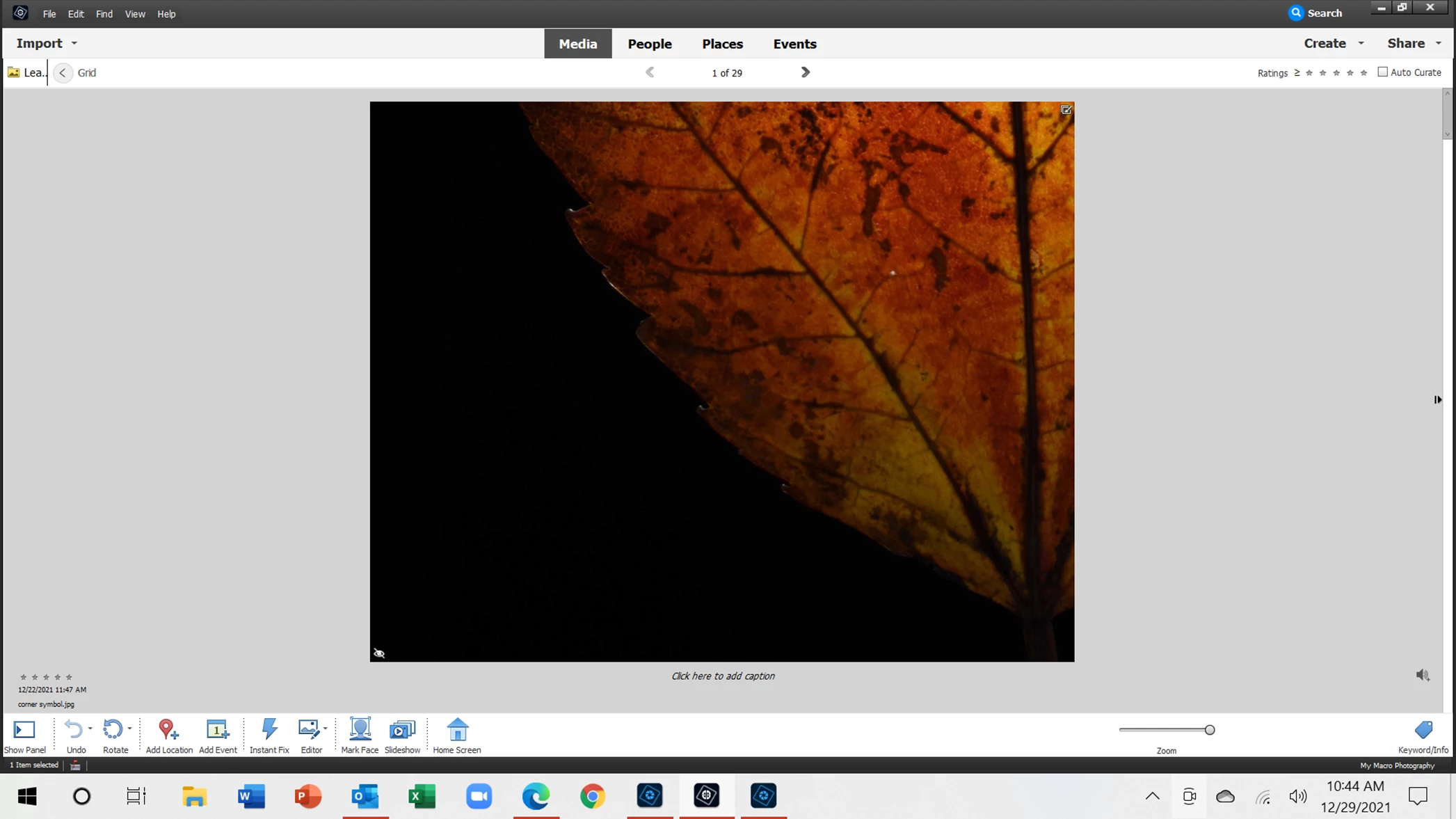Click the Zoom slider handle
The width and height of the screenshot is (1456, 819).
[x=1209, y=730]
